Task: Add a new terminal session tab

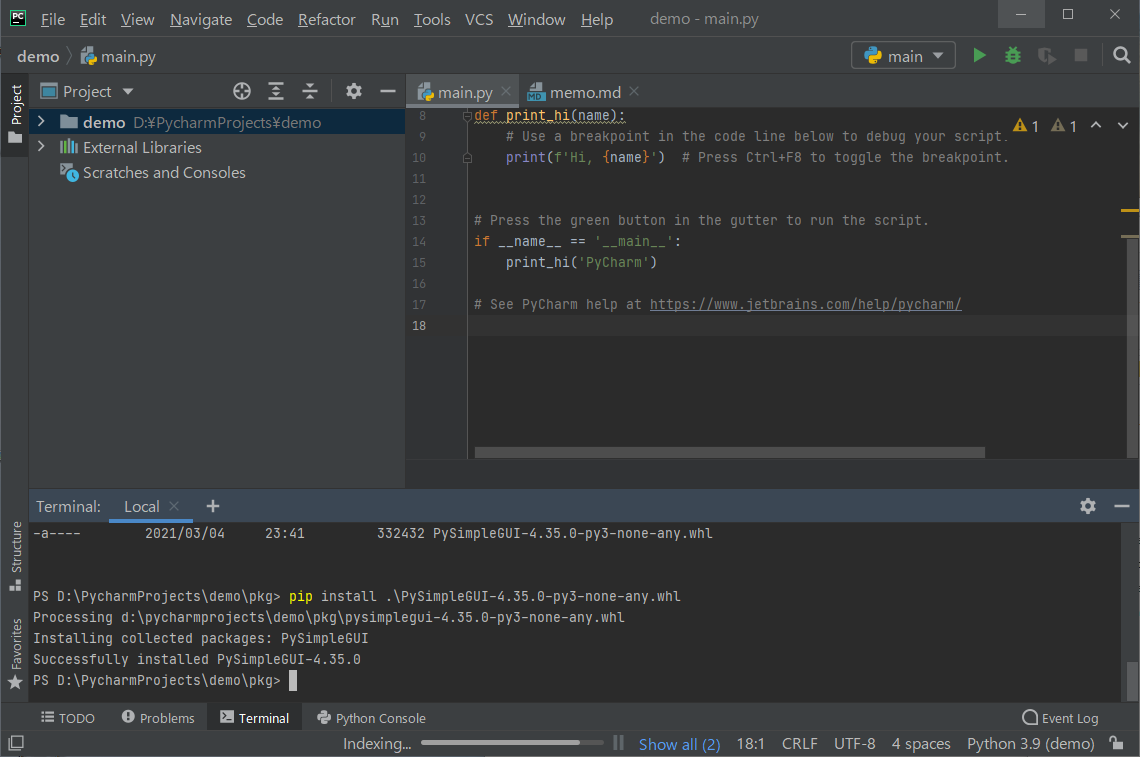Action: [212, 506]
